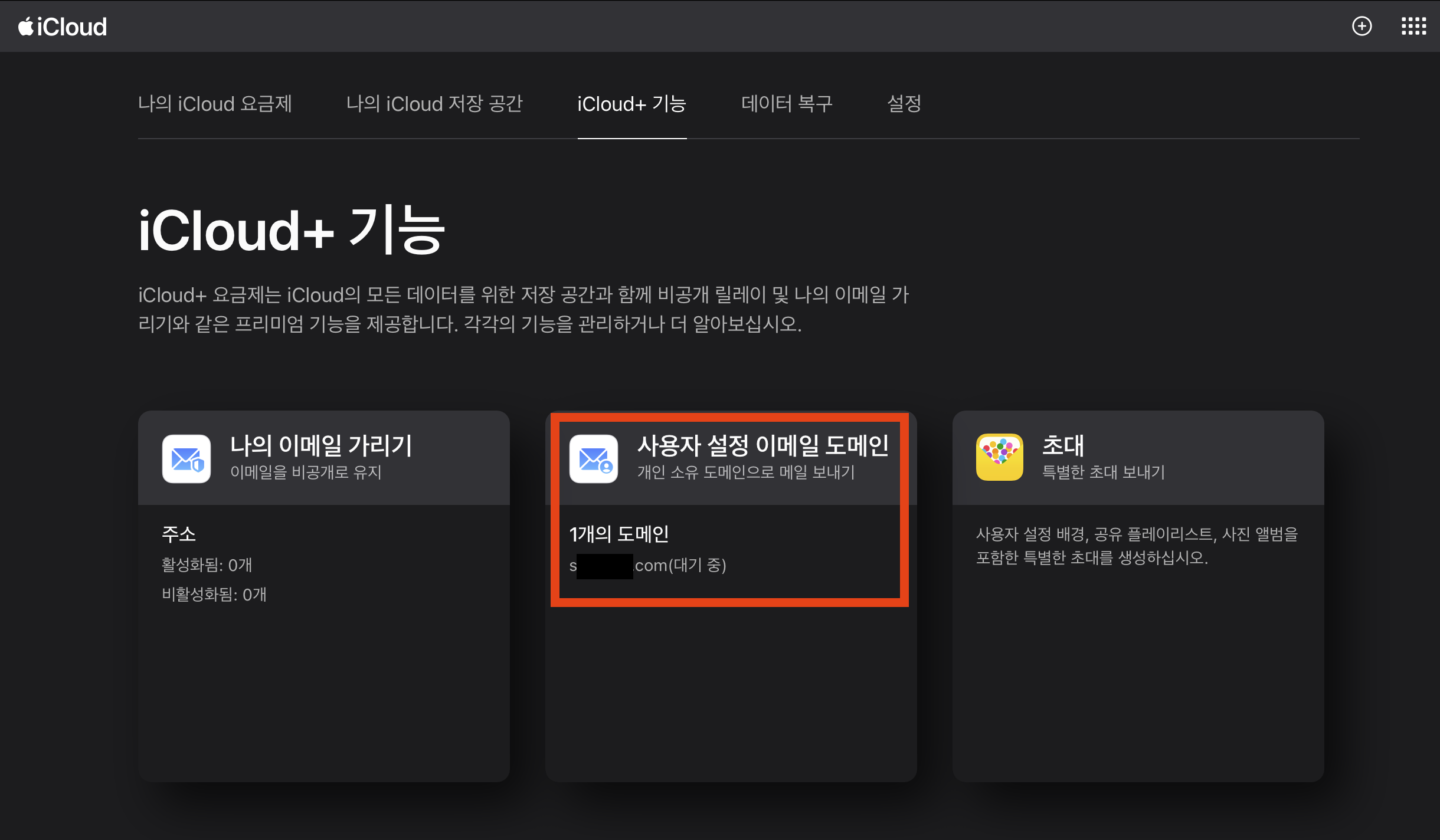This screenshot has height=840, width=1440.
Task: Click the Invites balloon heart icon
Action: (999, 457)
